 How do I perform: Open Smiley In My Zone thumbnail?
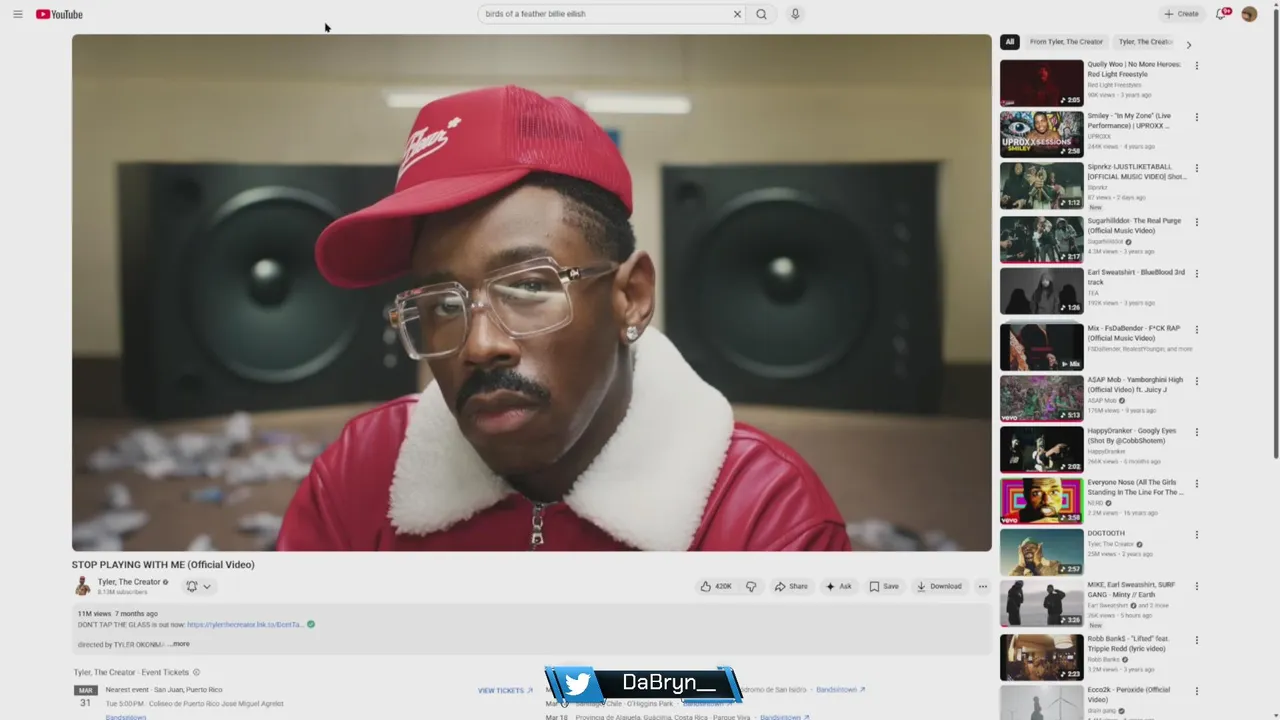(1041, 134)
